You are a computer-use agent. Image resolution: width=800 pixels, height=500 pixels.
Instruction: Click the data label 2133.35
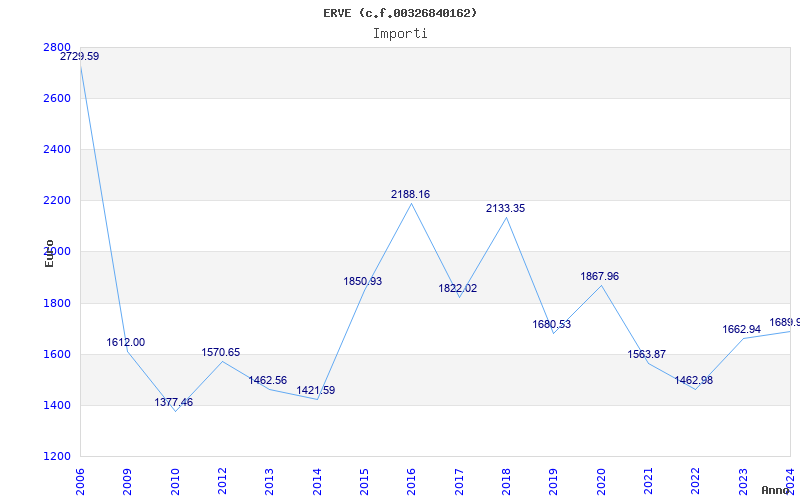click(506, 208)
